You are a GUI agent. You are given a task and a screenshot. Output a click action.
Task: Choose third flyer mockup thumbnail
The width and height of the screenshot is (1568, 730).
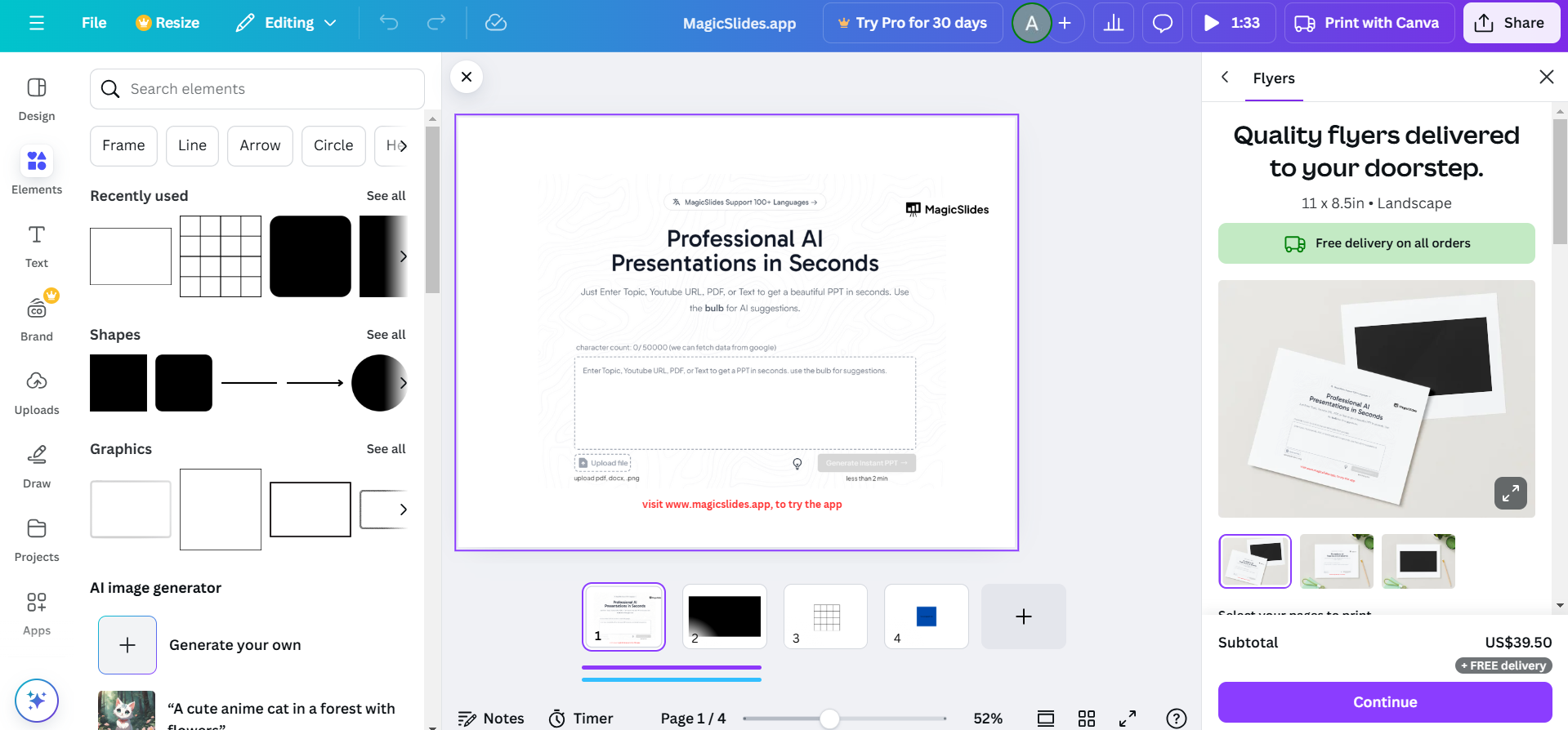tap(1418, 562)
